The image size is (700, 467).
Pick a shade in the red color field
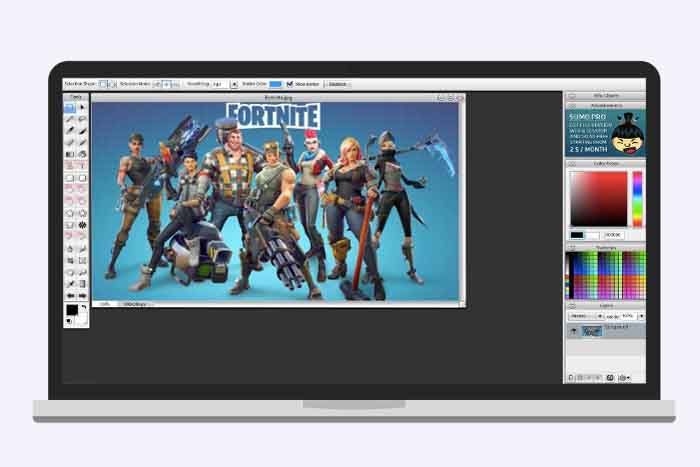(599, 199)
